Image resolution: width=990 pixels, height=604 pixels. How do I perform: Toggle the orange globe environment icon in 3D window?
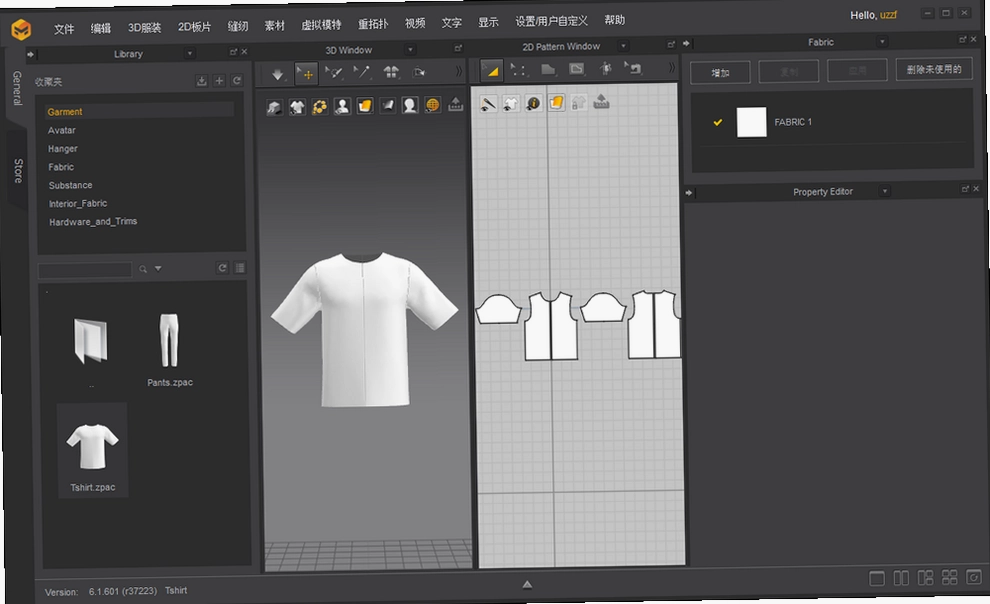tap(432, 105)
